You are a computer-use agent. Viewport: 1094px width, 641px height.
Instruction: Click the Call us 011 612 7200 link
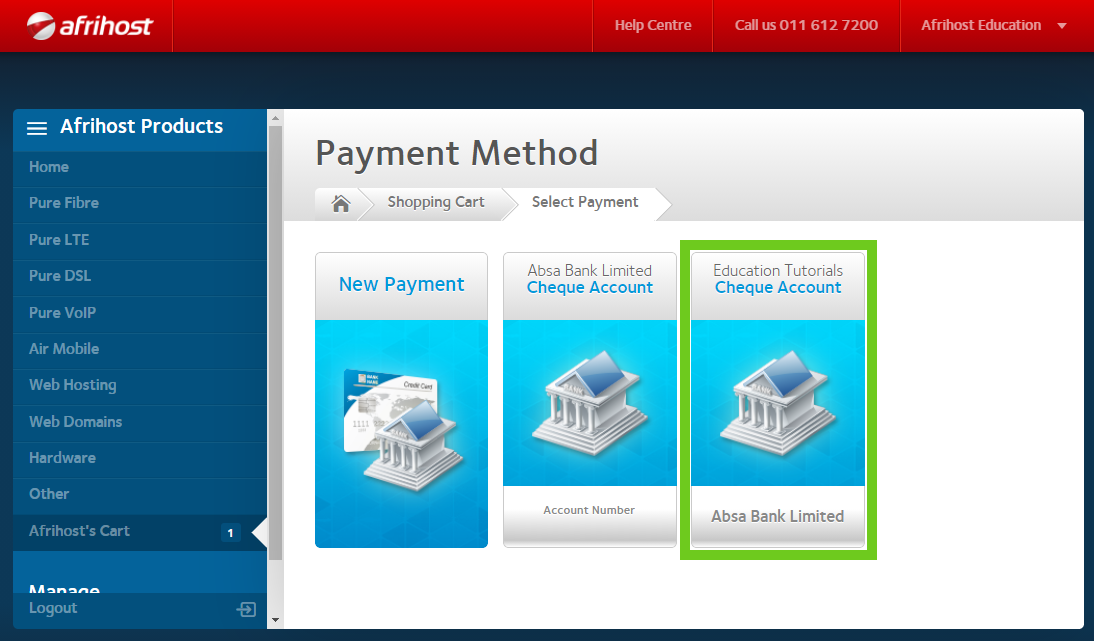tap(806, 25)
